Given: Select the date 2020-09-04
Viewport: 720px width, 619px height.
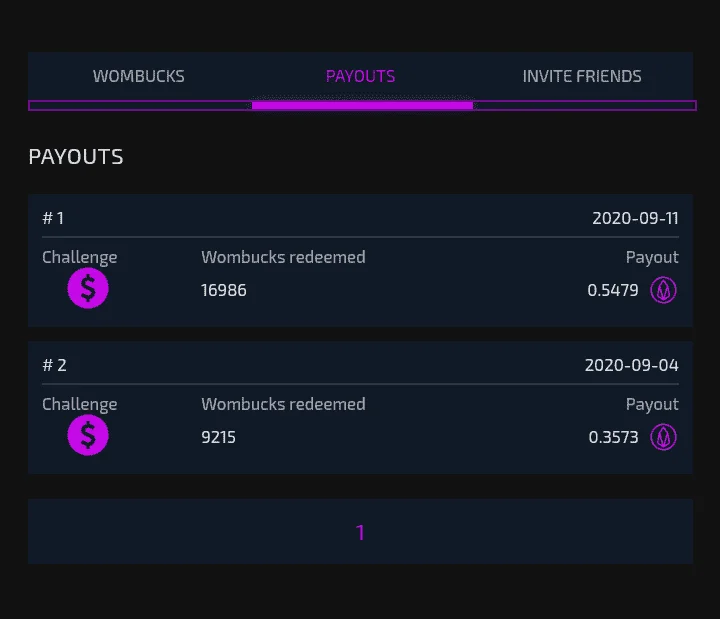Looking at the screenshot, I should (x=632, y=366).
